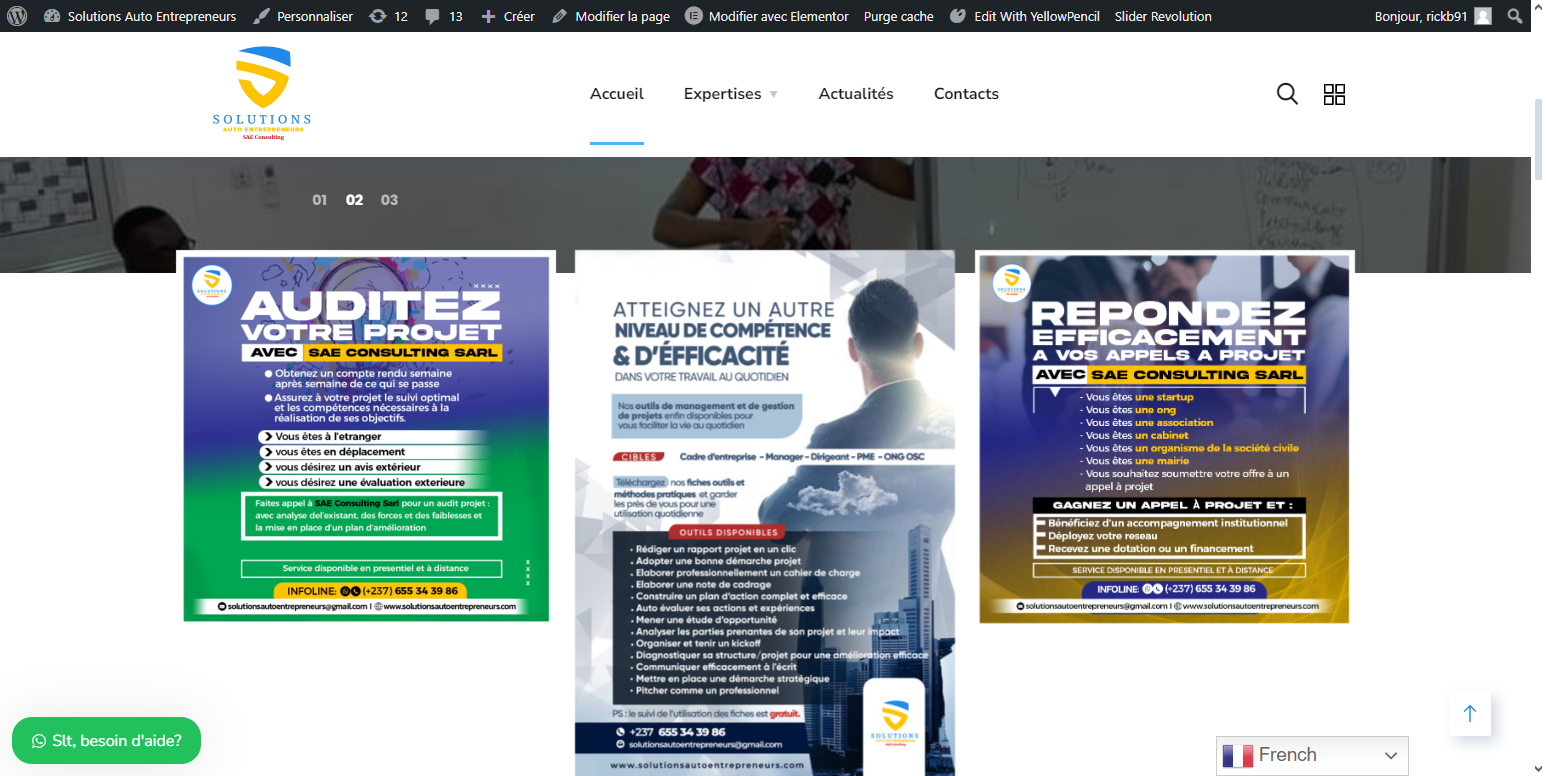Click the back-to-top arrow button
The image size is (1546, 776).
pos(1470,713)
